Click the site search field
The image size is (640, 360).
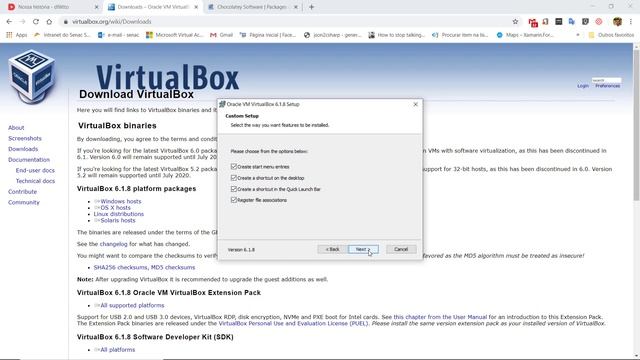607,80
